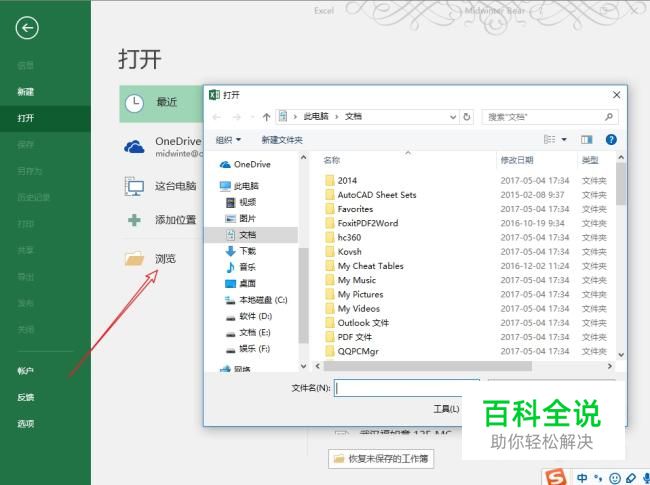Image resolution: width=650 pixels, height=485 pixels.
Task: Open Options (选项) in Excel sidebar
Action: [25, 424]
